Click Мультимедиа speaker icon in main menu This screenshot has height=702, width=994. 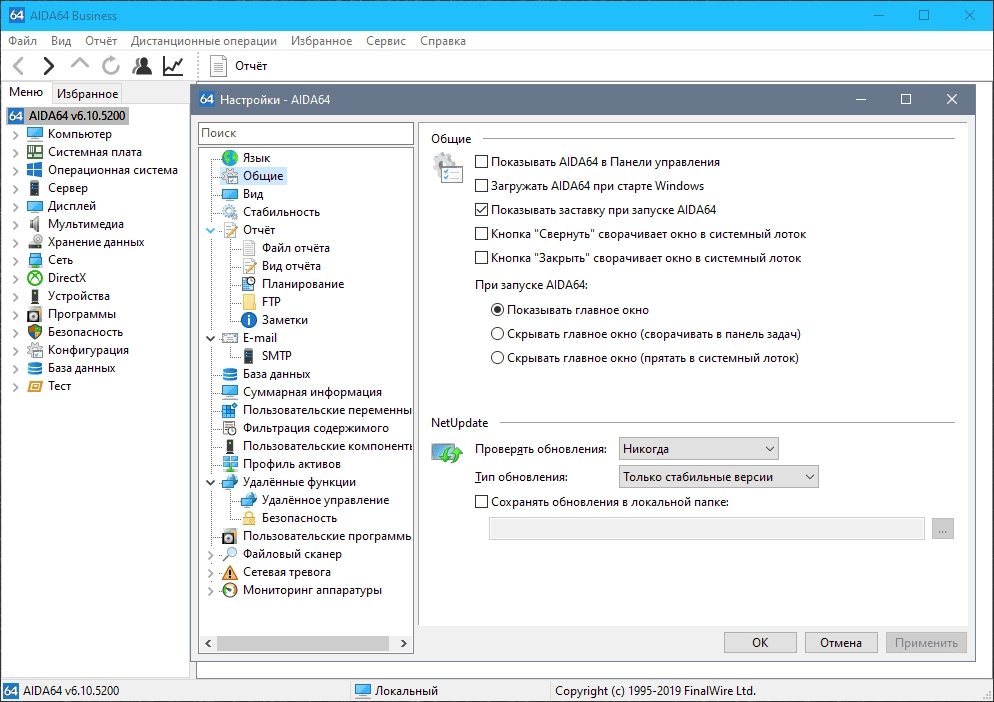pos(35,224)
